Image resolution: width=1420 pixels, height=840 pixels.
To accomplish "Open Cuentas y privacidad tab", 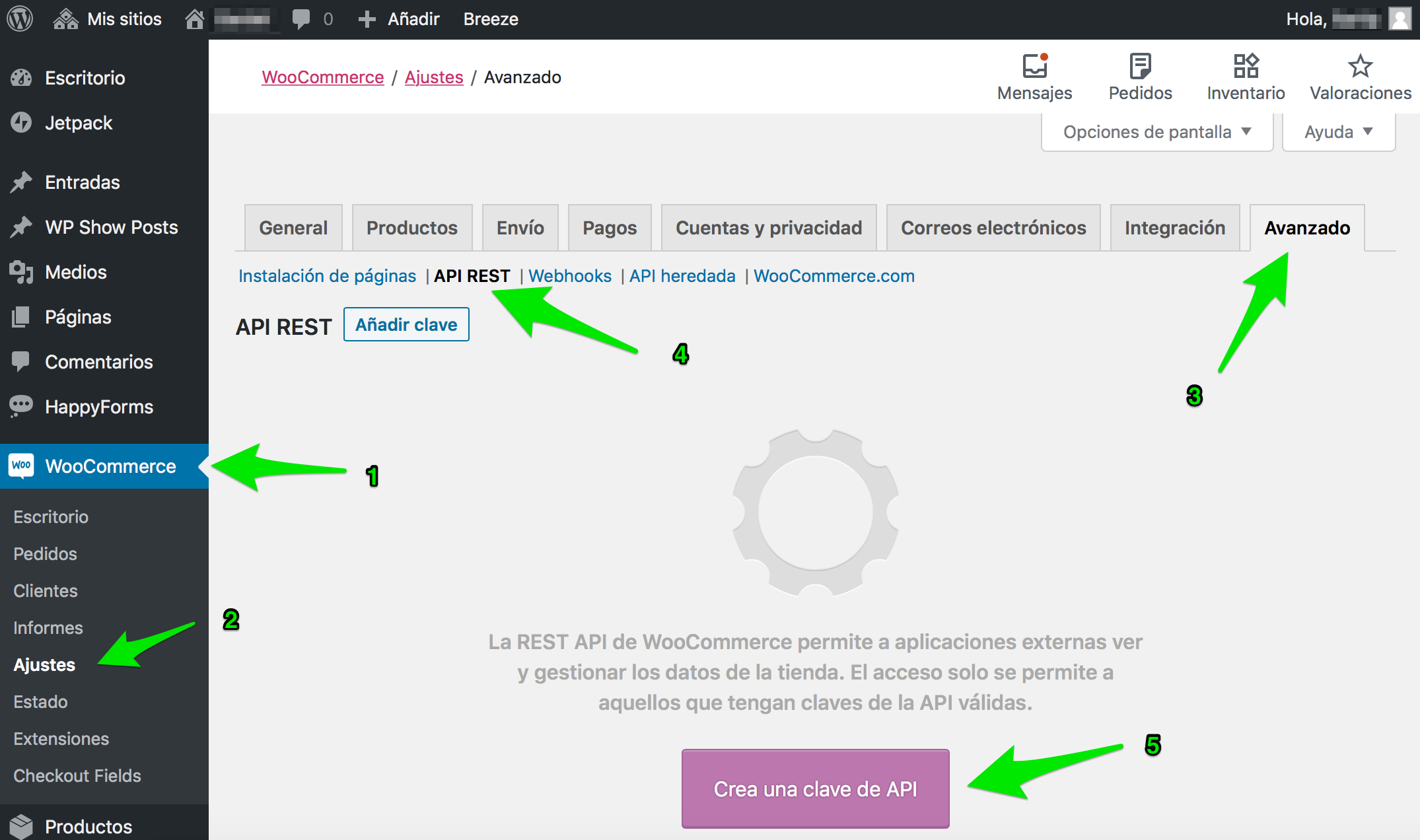I will [x=769, y=228].
